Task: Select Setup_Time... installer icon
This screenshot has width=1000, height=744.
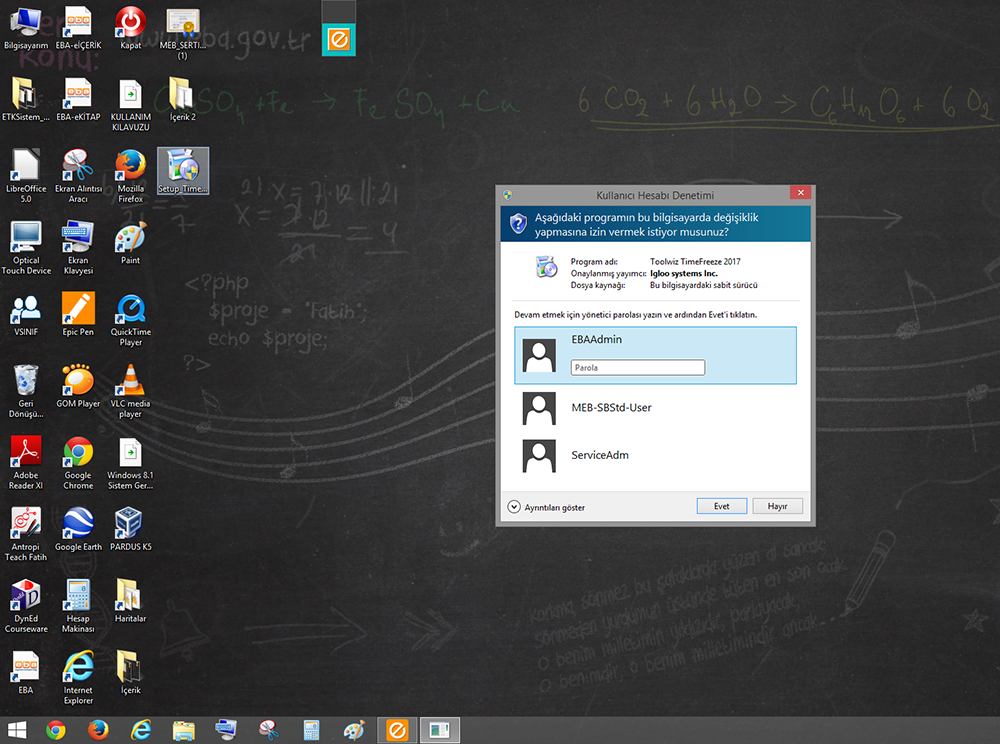Action: tap(182, 171)
